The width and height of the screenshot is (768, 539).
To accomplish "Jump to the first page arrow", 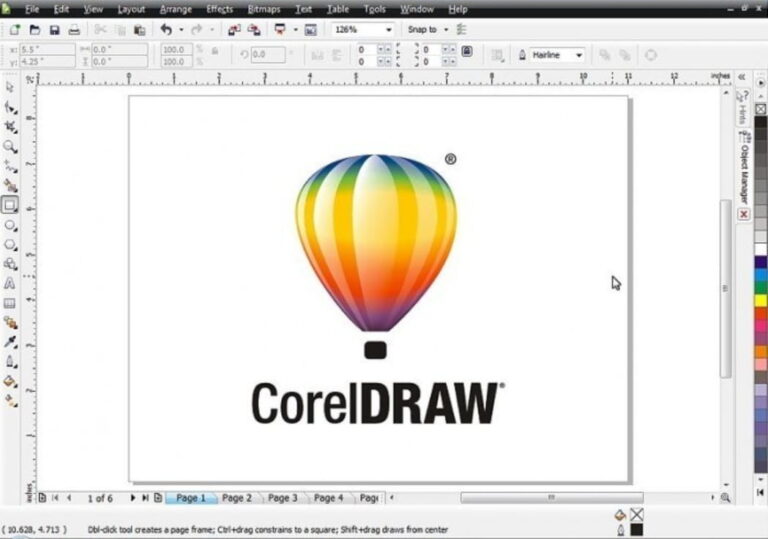I will click(x=55, y=498).
